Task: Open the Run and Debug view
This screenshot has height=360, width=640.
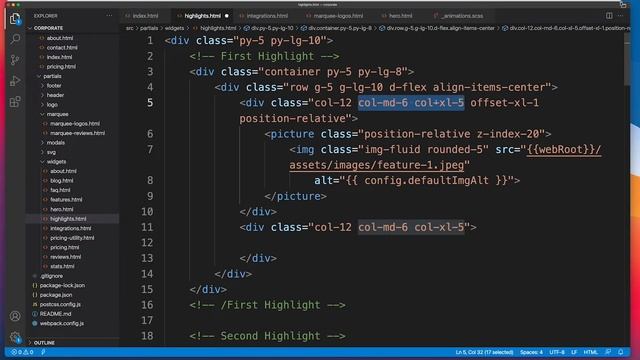Action: click(15, 81)
